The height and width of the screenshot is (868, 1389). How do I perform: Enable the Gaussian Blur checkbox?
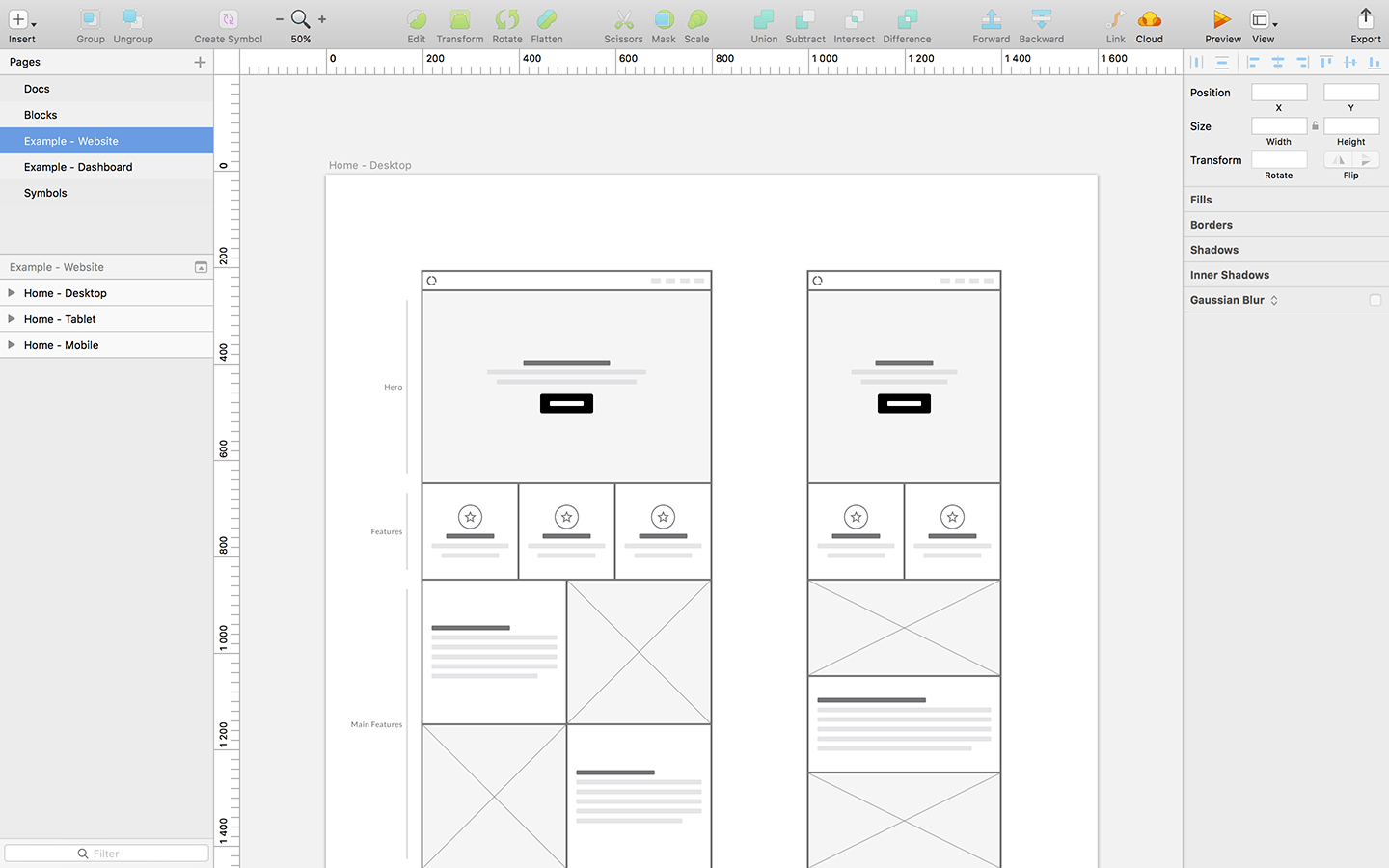coord(1375,300)
